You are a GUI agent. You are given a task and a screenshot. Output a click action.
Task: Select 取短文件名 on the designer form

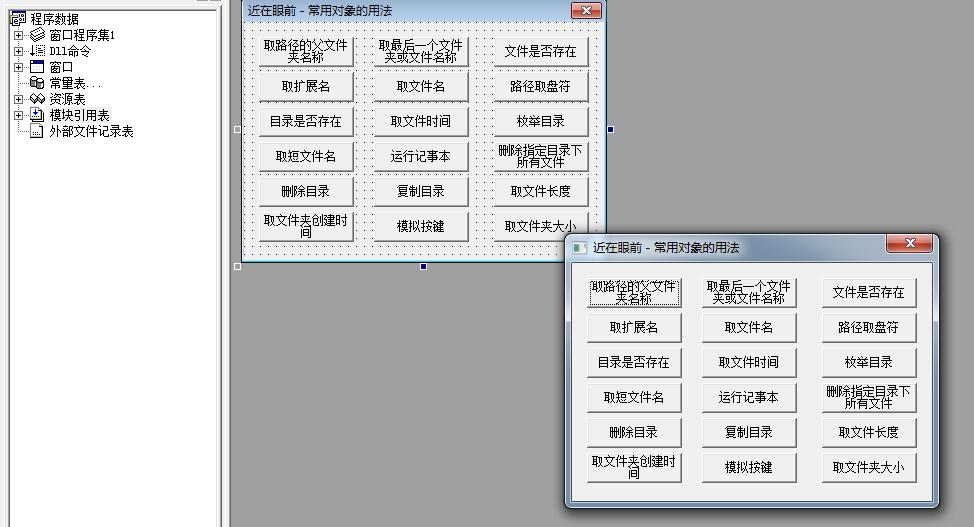306,157
